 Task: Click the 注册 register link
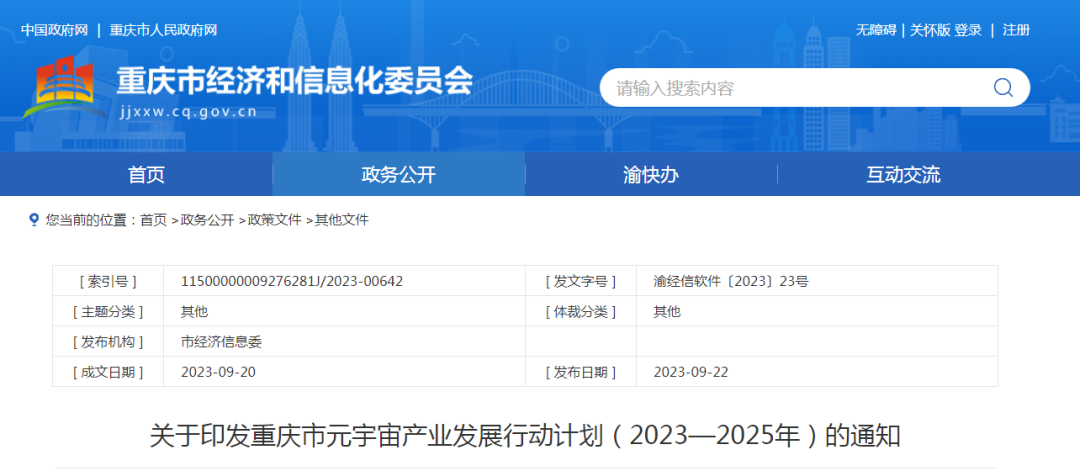coord(1016,30)
